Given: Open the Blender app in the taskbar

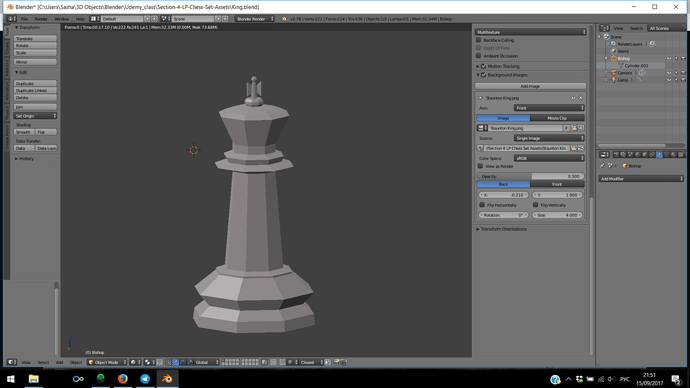Looking at the screenshot, I should pyautogui.click(x=167, y=378).
